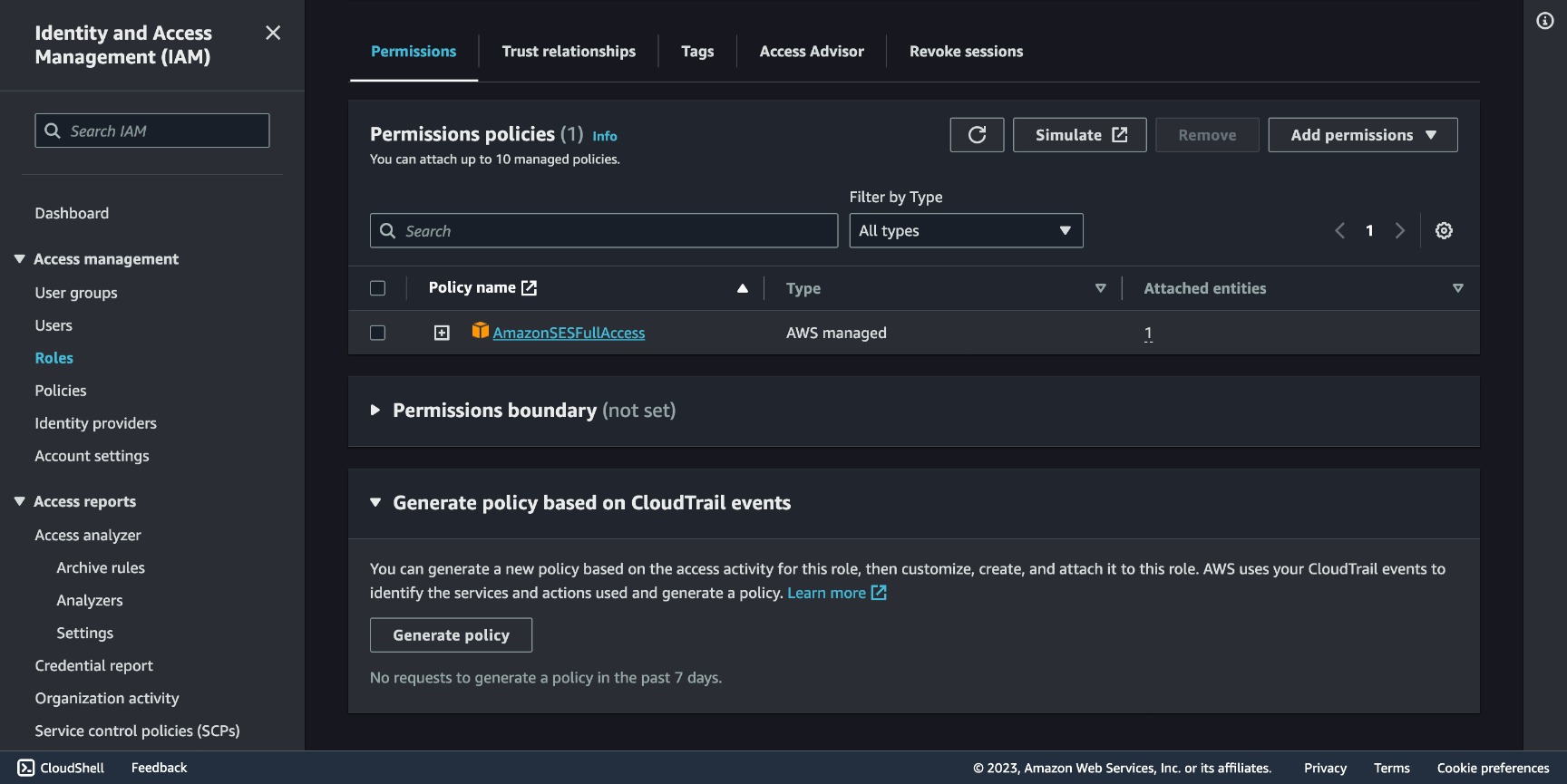Open User groups in sidebar

(x=76, y=293)
